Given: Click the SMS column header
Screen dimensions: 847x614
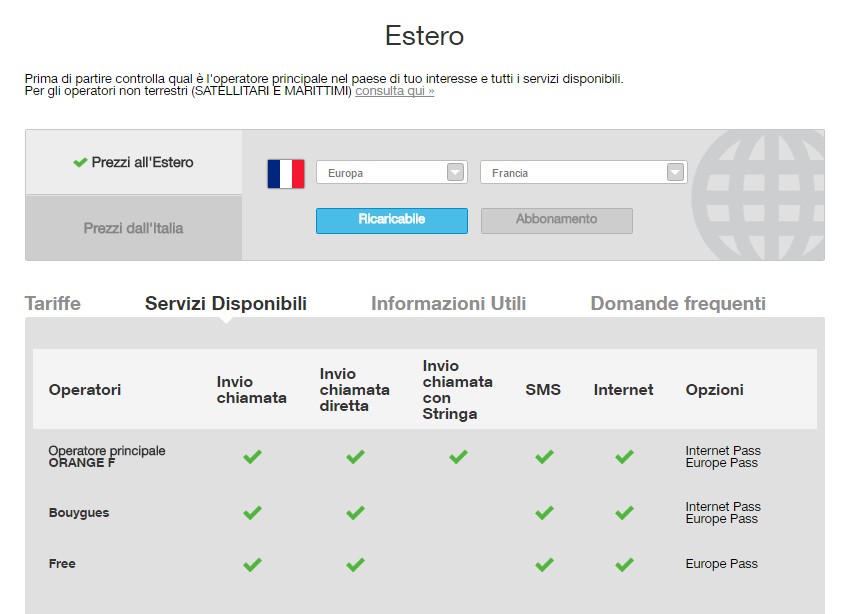Looking at the screenshot, I should click(543, 390).
